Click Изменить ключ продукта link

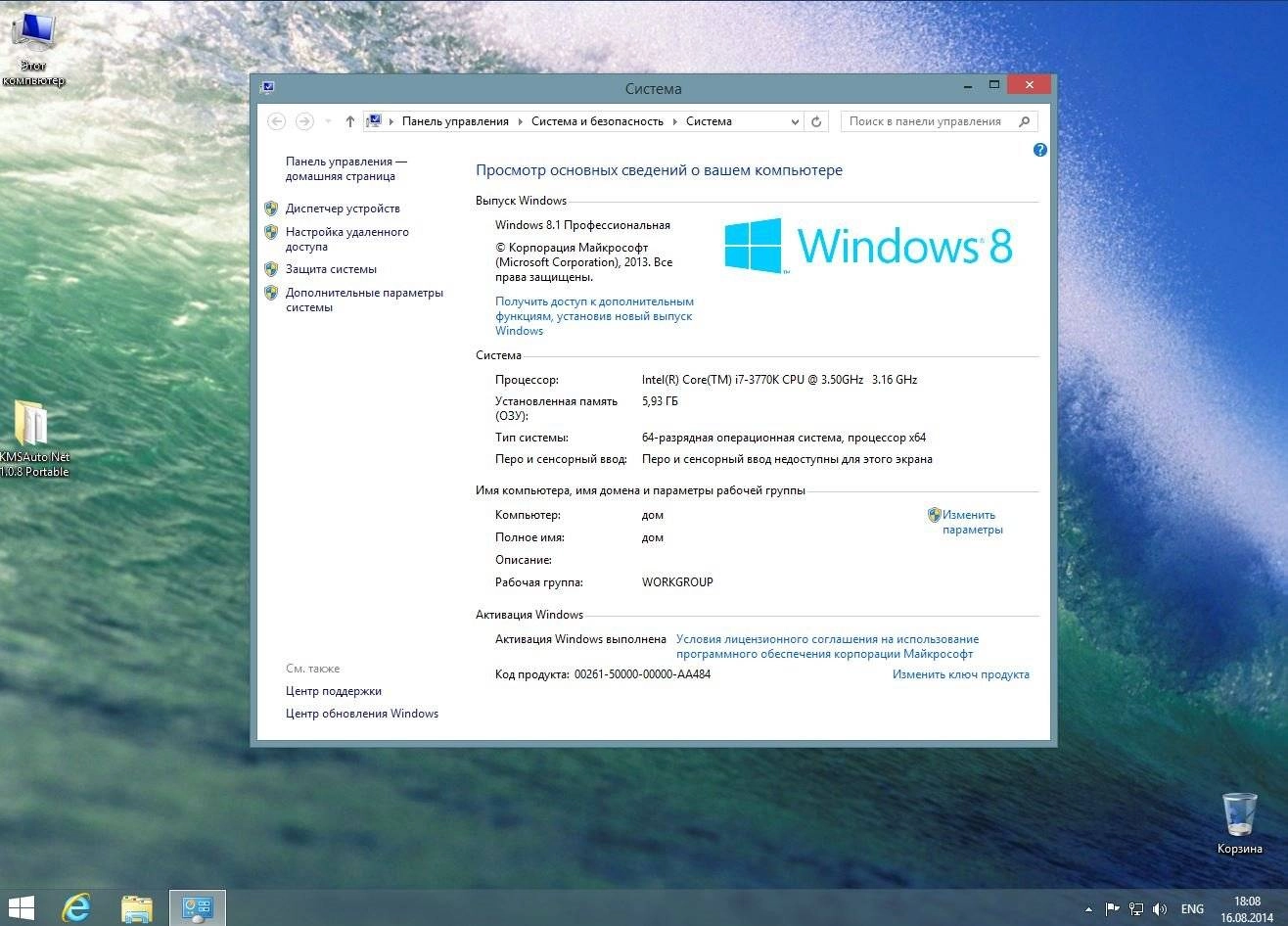click(960, 674)
